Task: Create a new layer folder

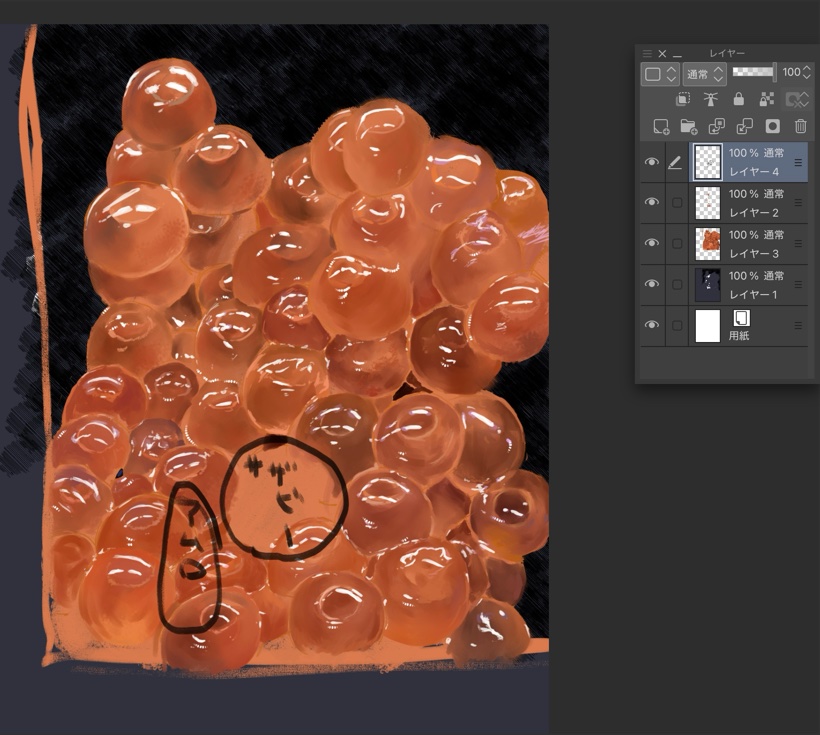Action: tap(688, 126)
